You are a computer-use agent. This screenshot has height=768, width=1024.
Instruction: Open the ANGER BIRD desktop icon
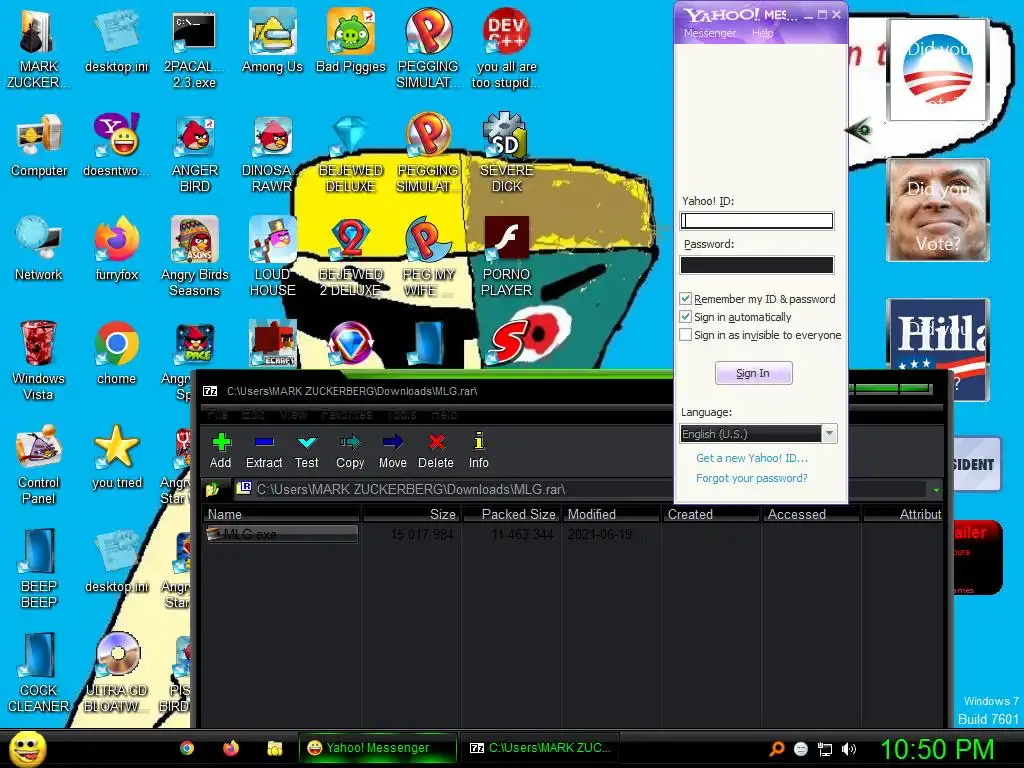[x=195, y=153]
